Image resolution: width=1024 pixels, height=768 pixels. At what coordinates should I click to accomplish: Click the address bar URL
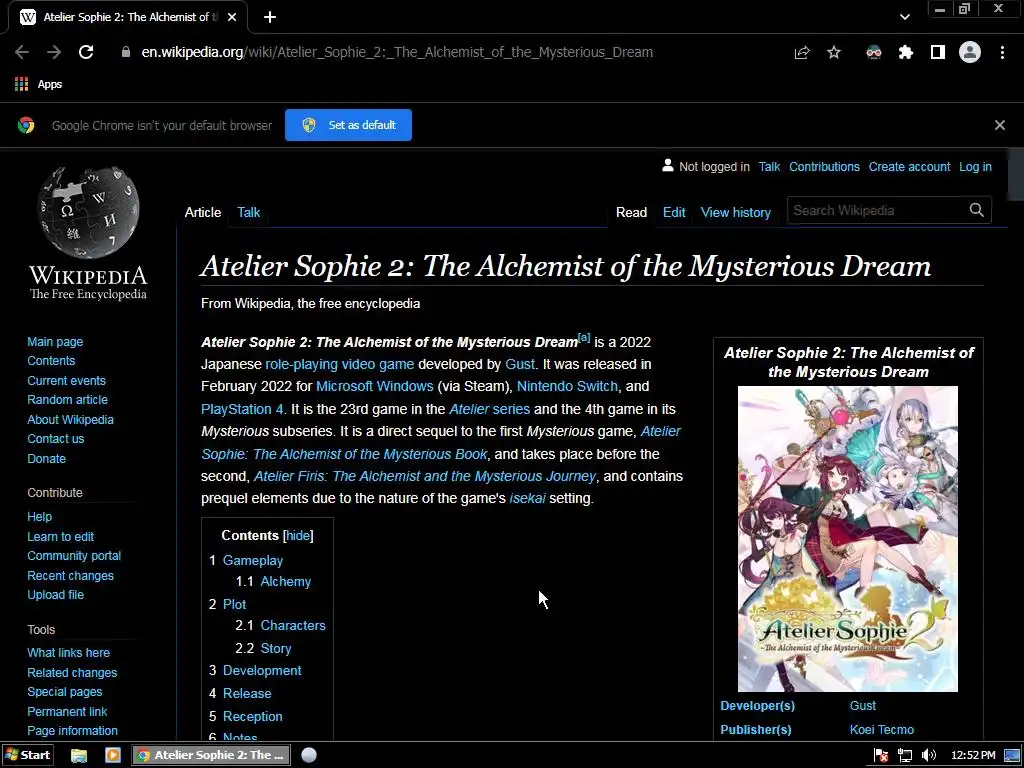(x=397, y=52)
